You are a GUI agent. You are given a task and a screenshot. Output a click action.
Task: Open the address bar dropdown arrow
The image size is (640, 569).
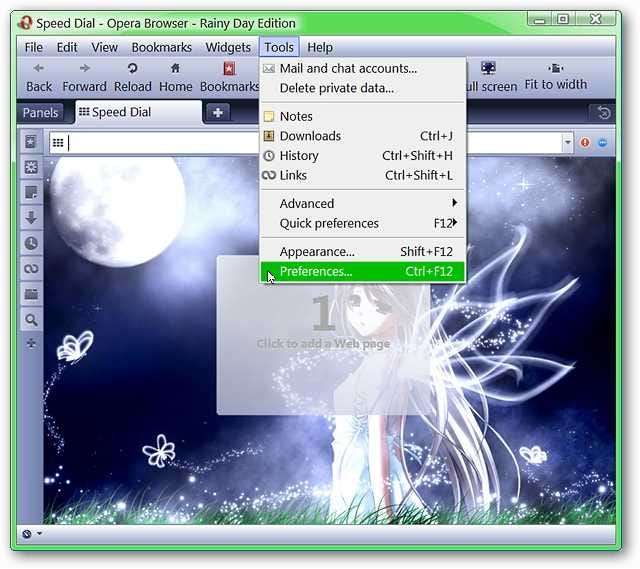[x=567, y=142]
